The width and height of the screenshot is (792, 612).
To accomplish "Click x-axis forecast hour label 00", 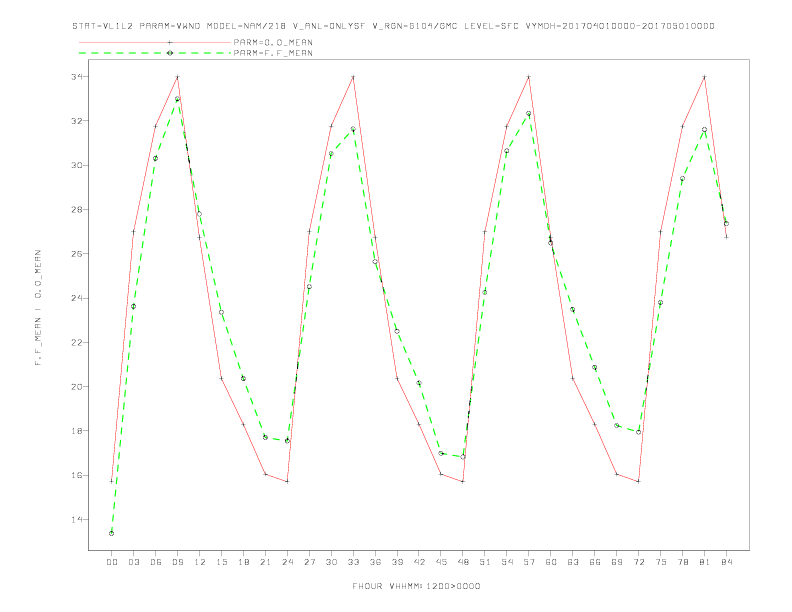I will point(112,562).
